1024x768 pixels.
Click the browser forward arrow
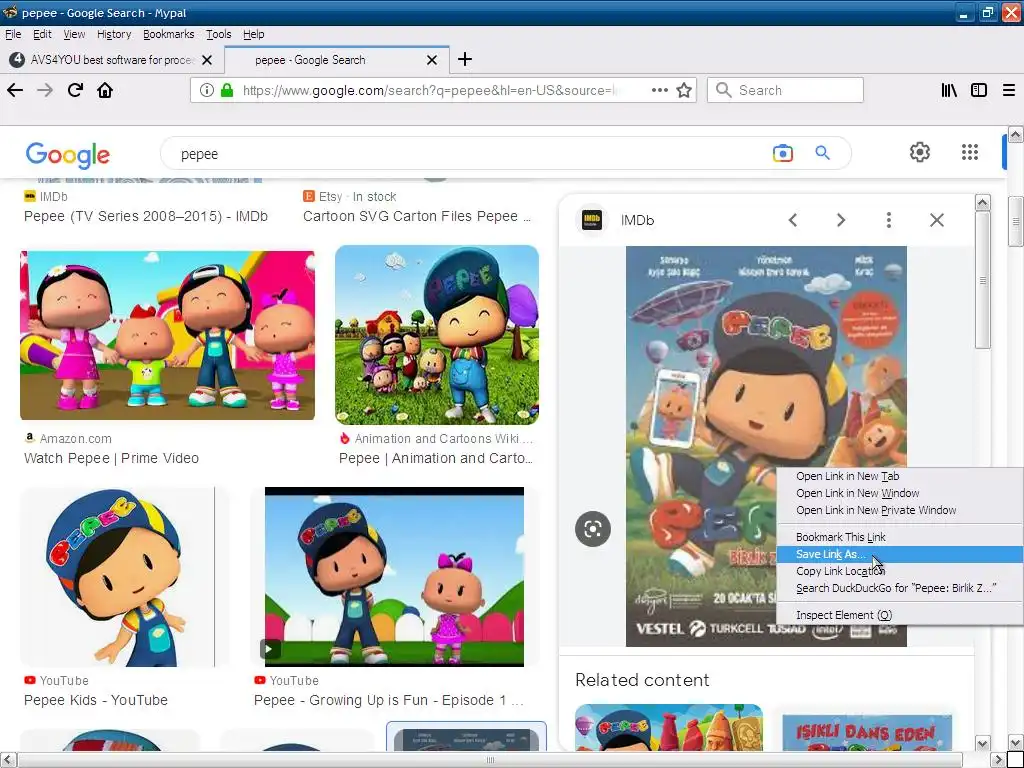click(x=45, y=90)
